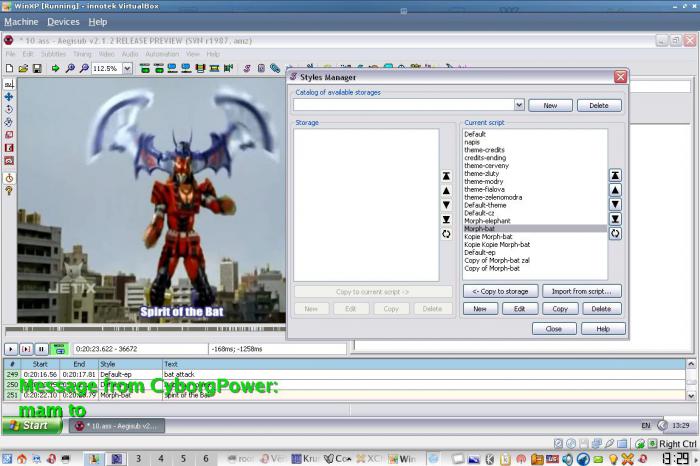
Task: Click the Styles Manager 'S' toolbar icon
Action: [x=247, y=68]
